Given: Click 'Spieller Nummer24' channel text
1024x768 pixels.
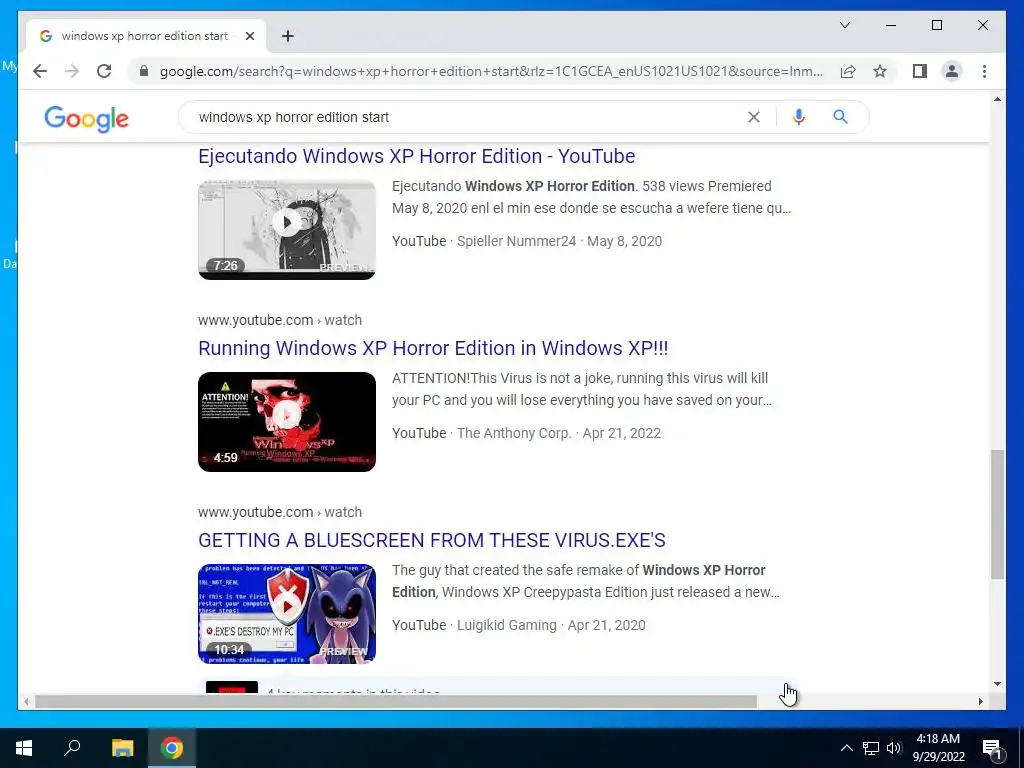Looking at the screenshot, I should click(x=517, y=241).
